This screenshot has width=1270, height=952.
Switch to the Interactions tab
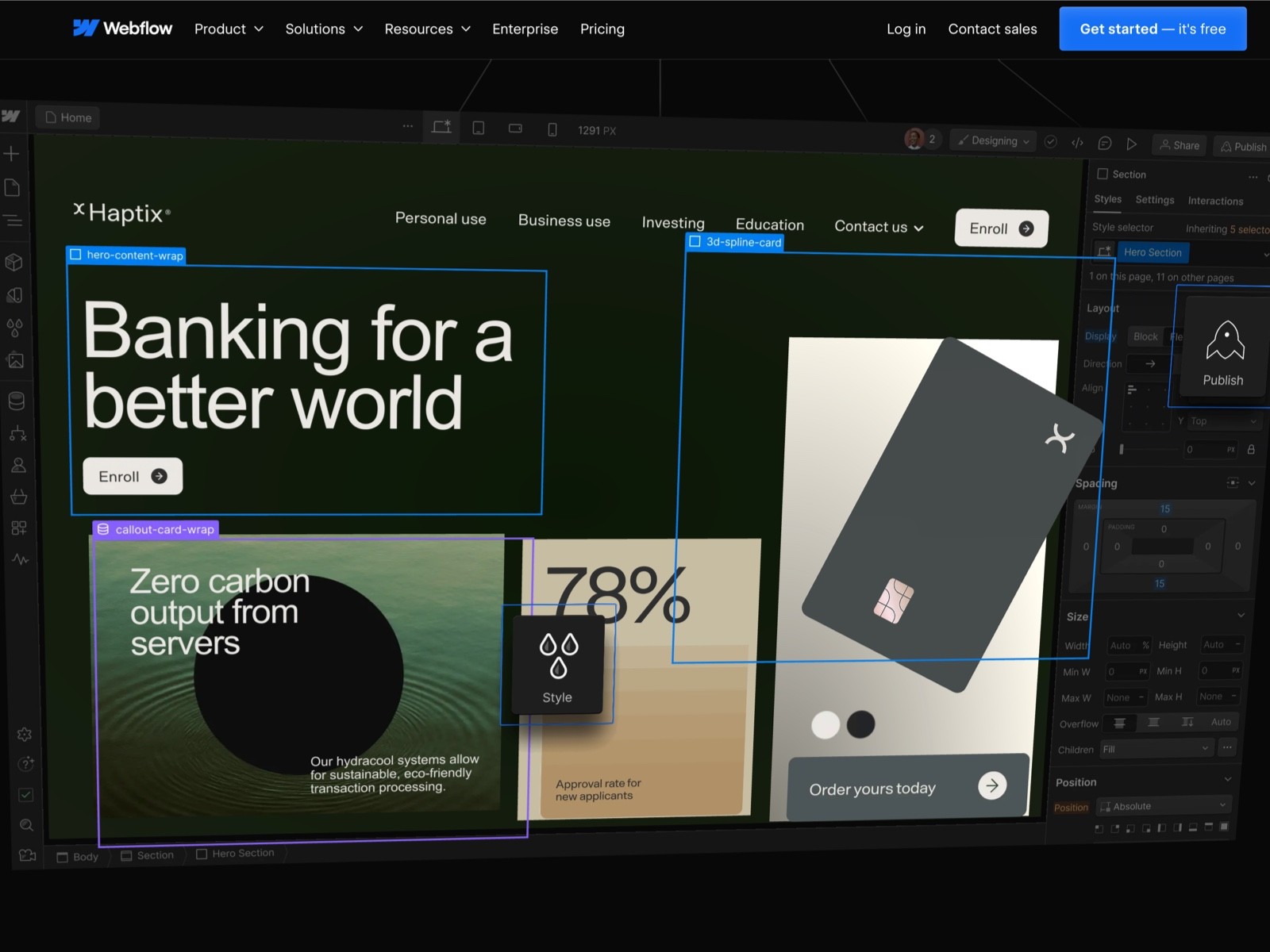pos(1215,202)
